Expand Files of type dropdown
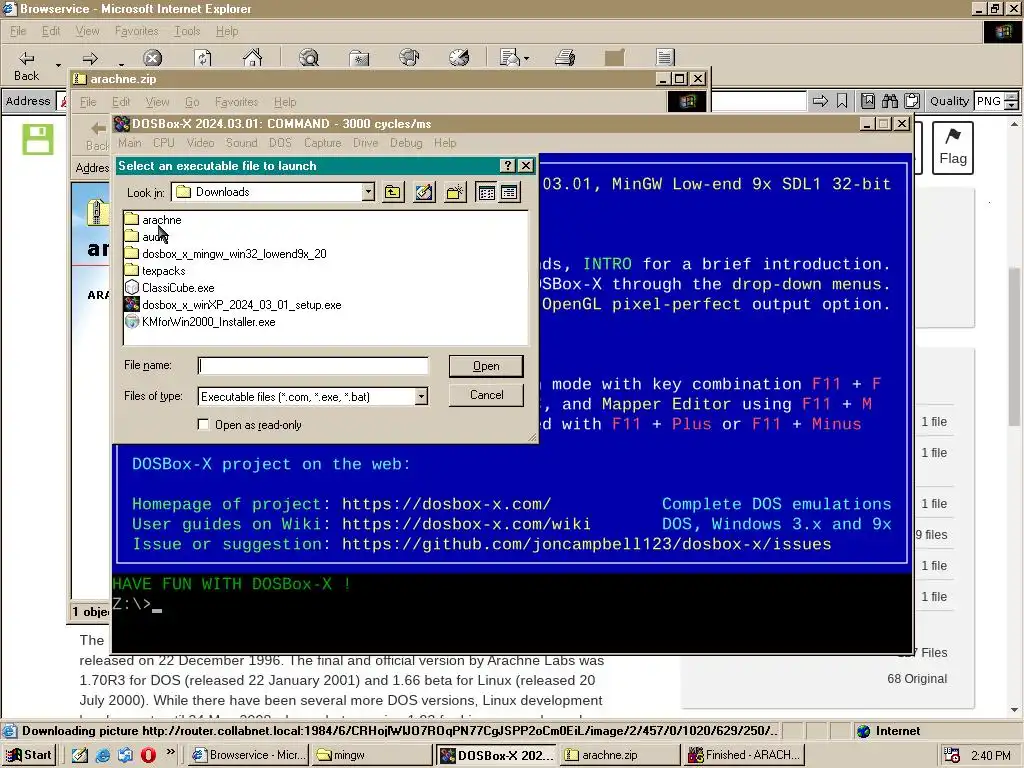The width and height of the screenshot is (1024, 768). pos(421,396)
